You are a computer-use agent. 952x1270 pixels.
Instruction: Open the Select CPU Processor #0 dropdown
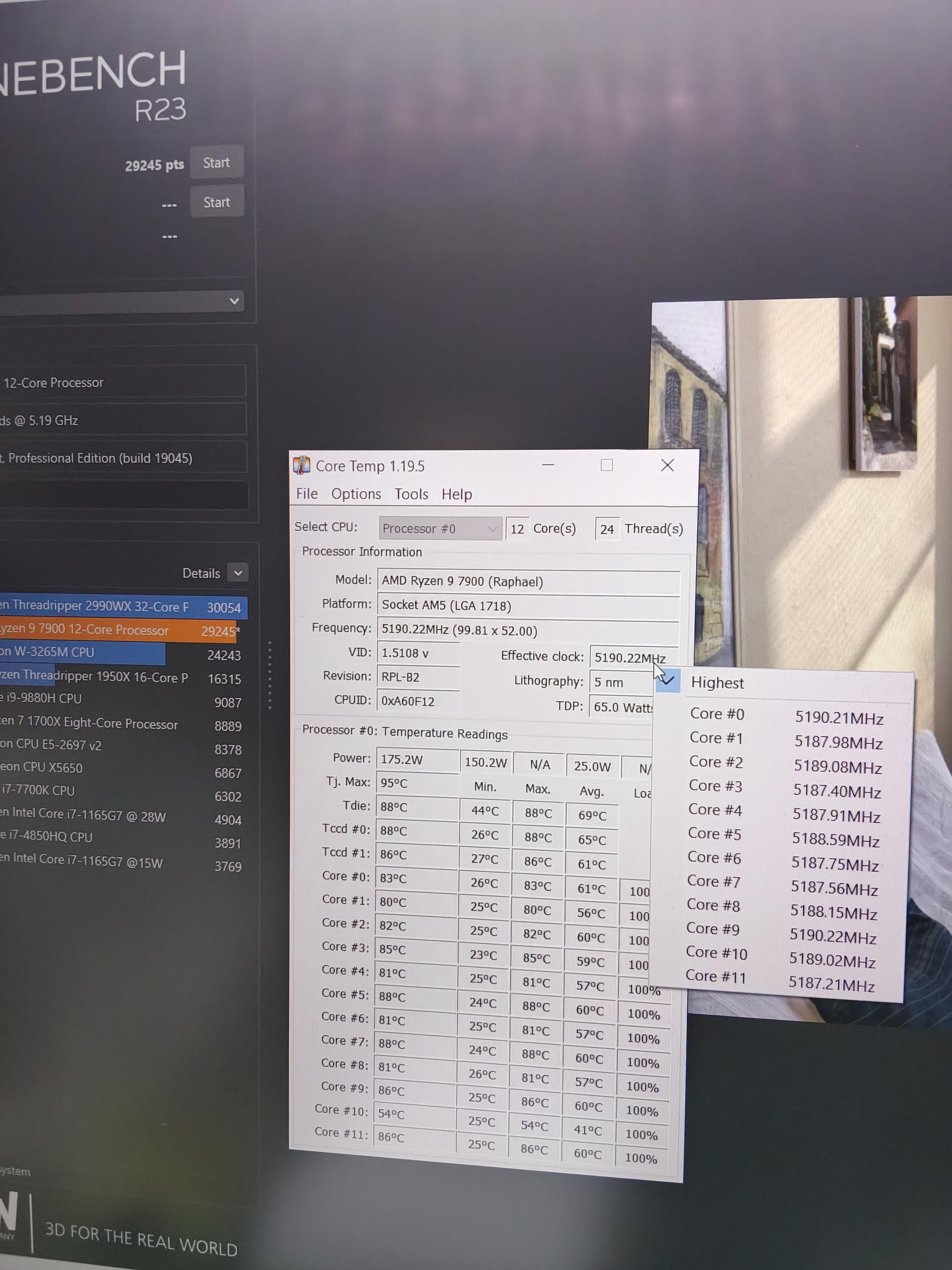click(439, 528)
